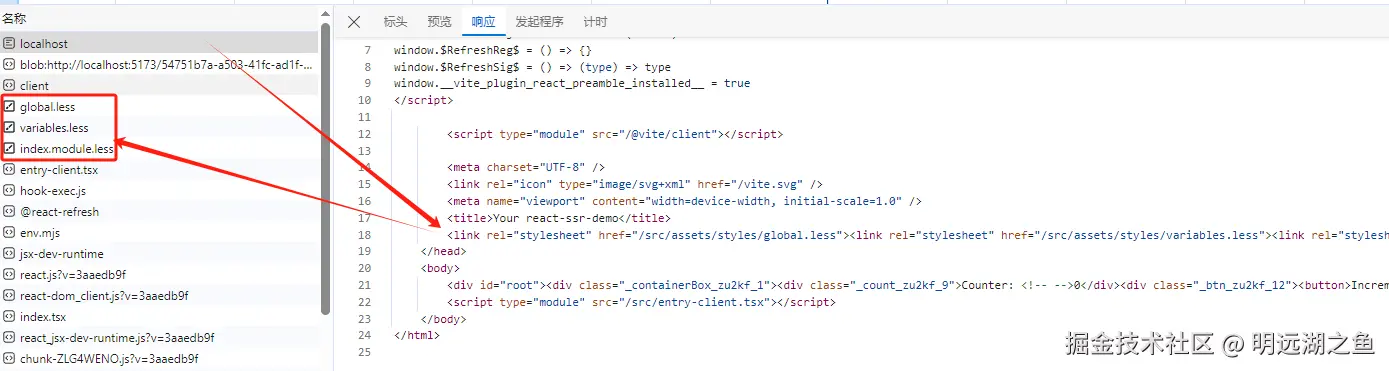Image resolution: width=1389 pixels, height=371 pixels.
Task: Switch to the 标头 tab
Action: 395,22
